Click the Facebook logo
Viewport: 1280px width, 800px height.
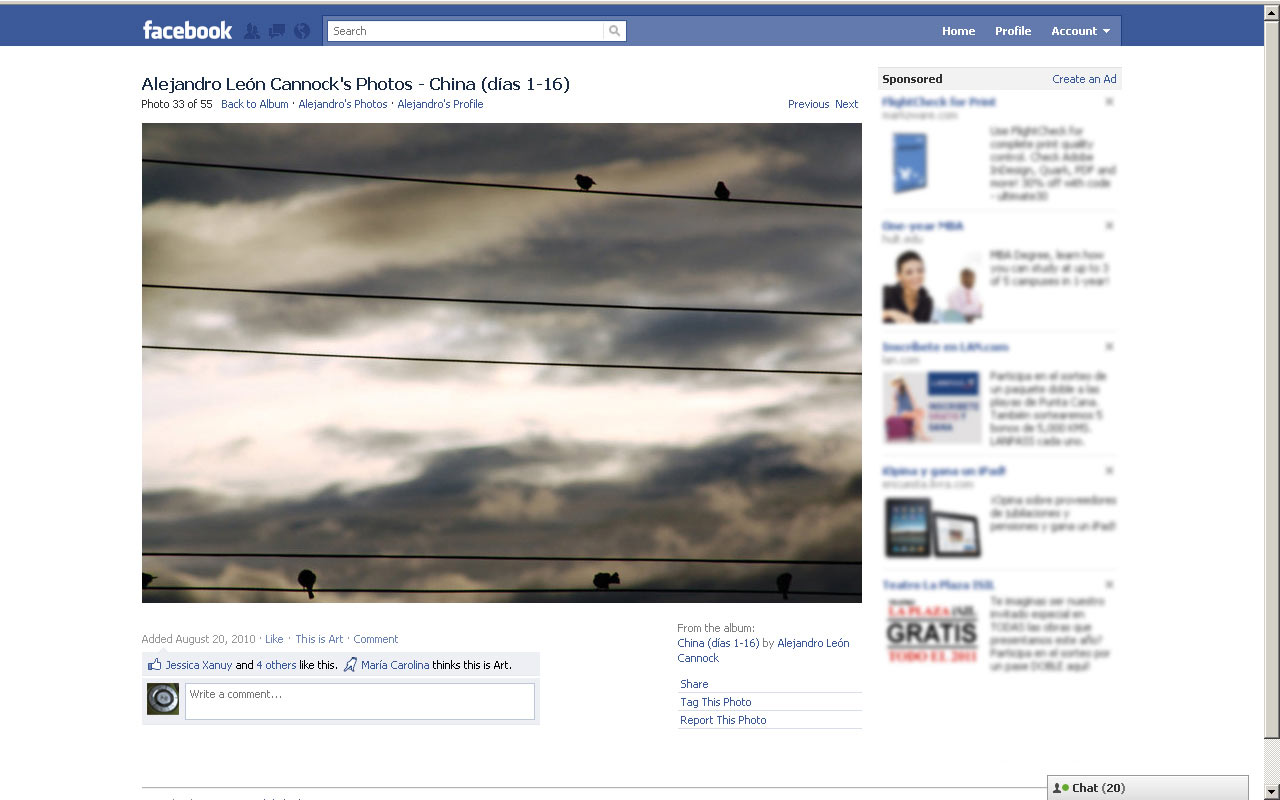click(x=187, y=30)
